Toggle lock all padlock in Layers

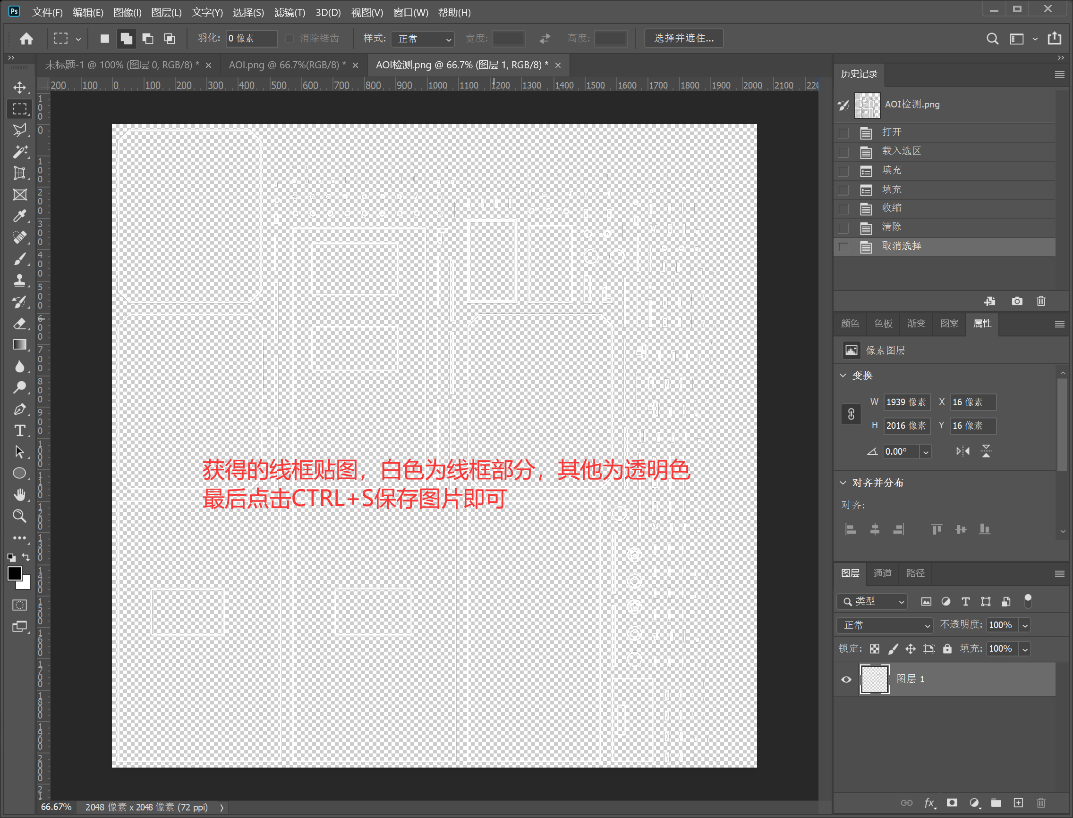947,648
